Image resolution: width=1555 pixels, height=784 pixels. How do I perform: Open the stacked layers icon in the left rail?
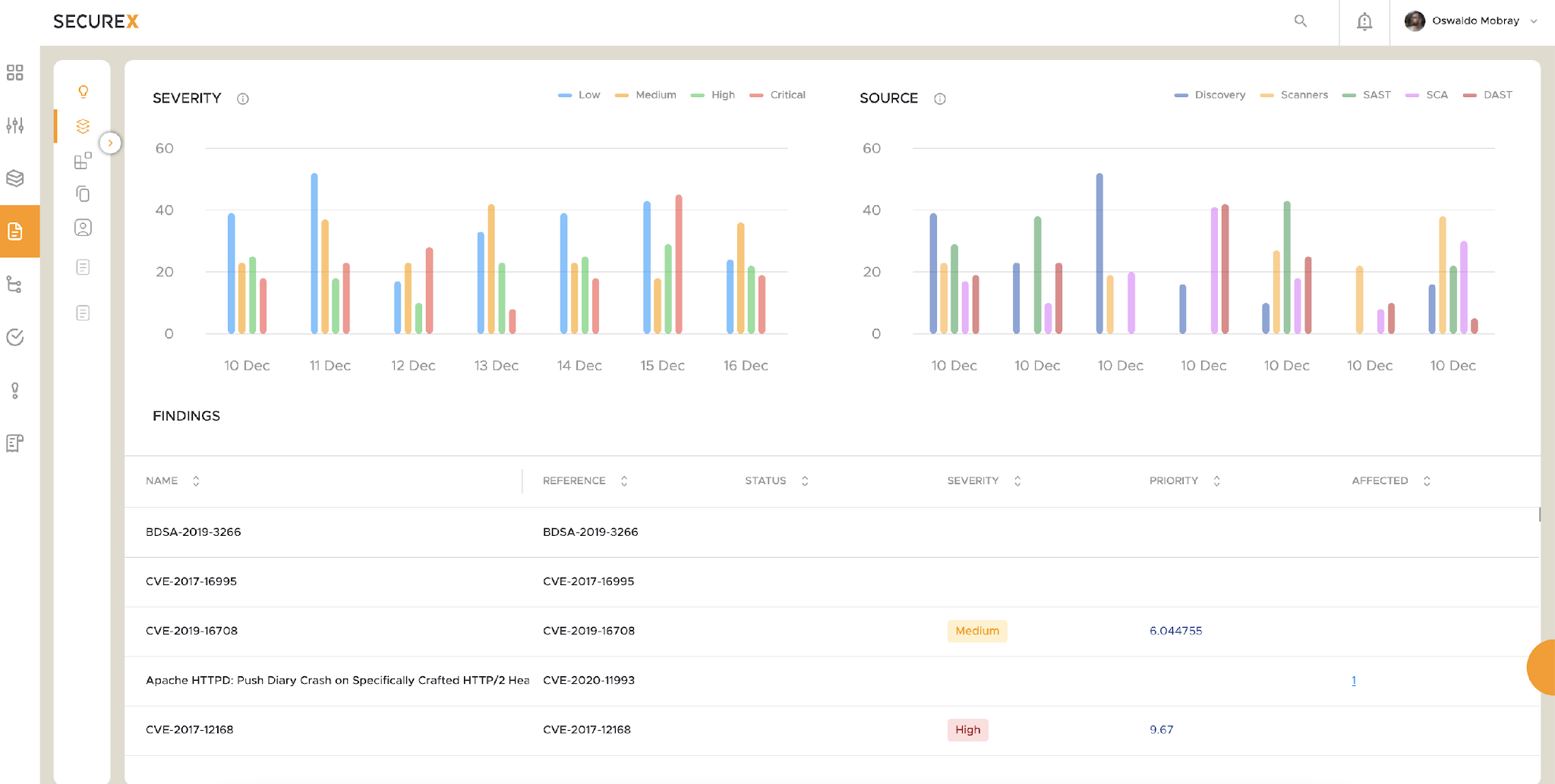click(15, 178)
